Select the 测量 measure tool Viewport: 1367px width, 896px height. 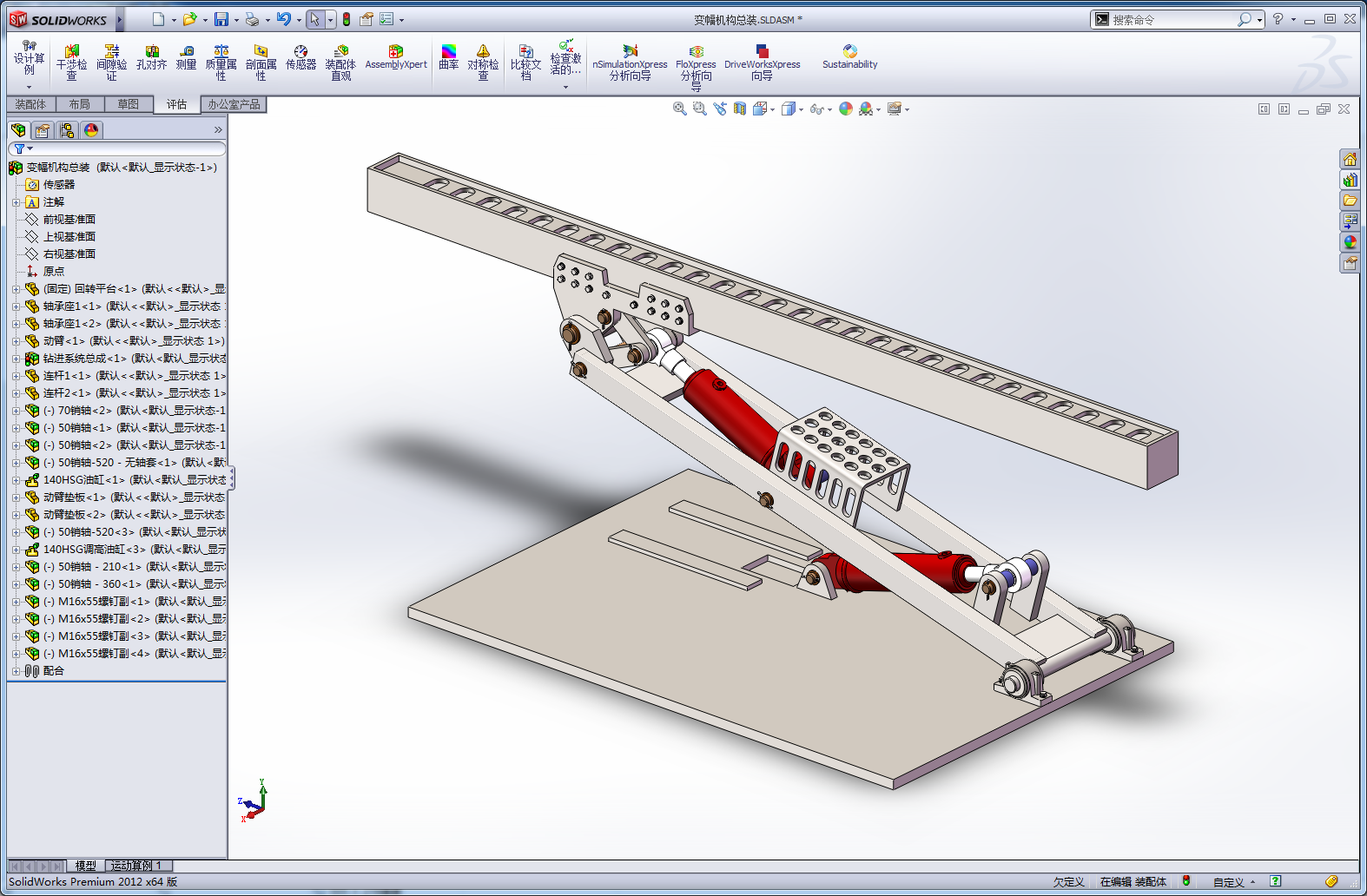[x=186, y=58]
